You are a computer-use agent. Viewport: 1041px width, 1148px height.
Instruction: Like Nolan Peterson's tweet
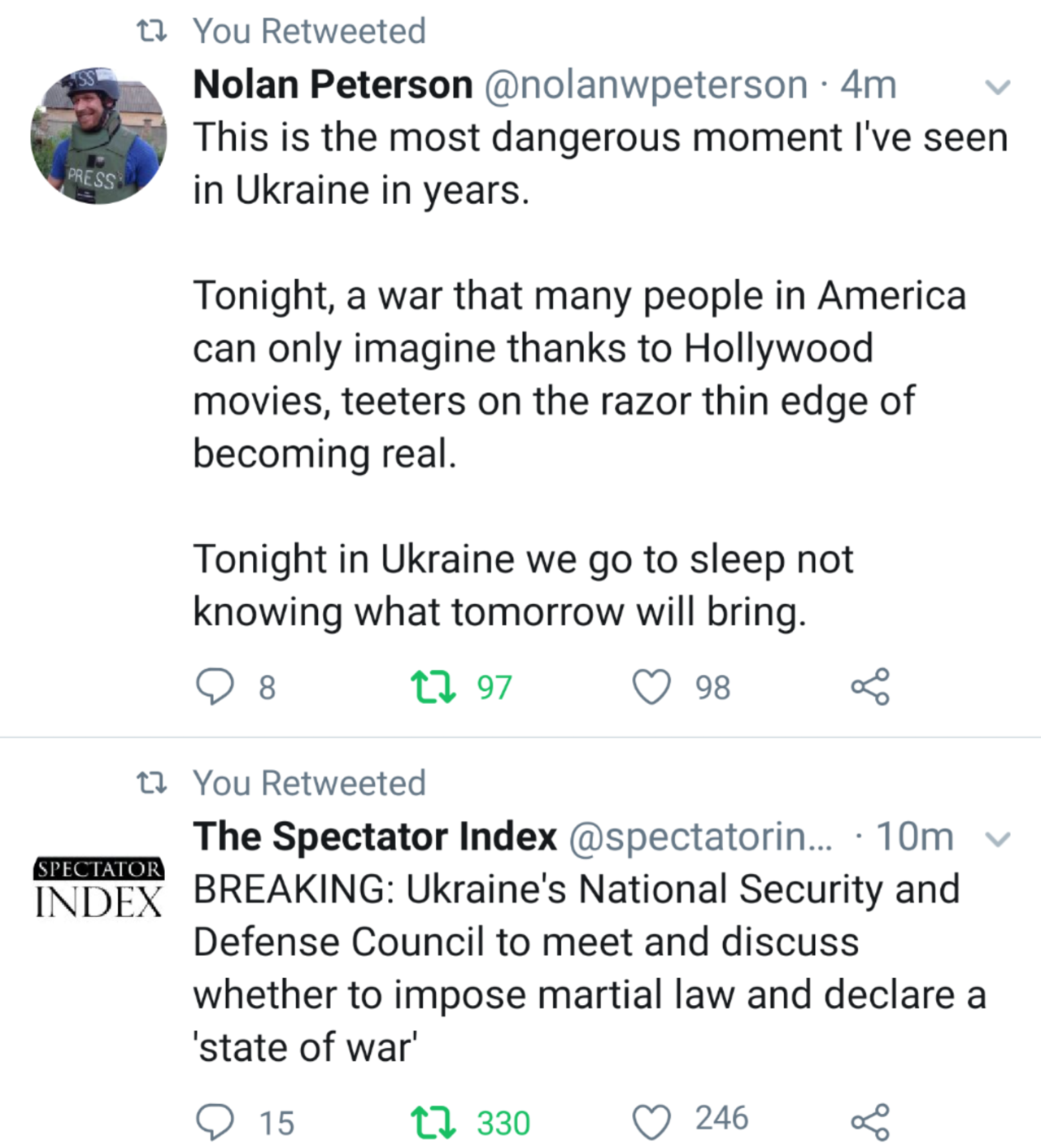651,687
